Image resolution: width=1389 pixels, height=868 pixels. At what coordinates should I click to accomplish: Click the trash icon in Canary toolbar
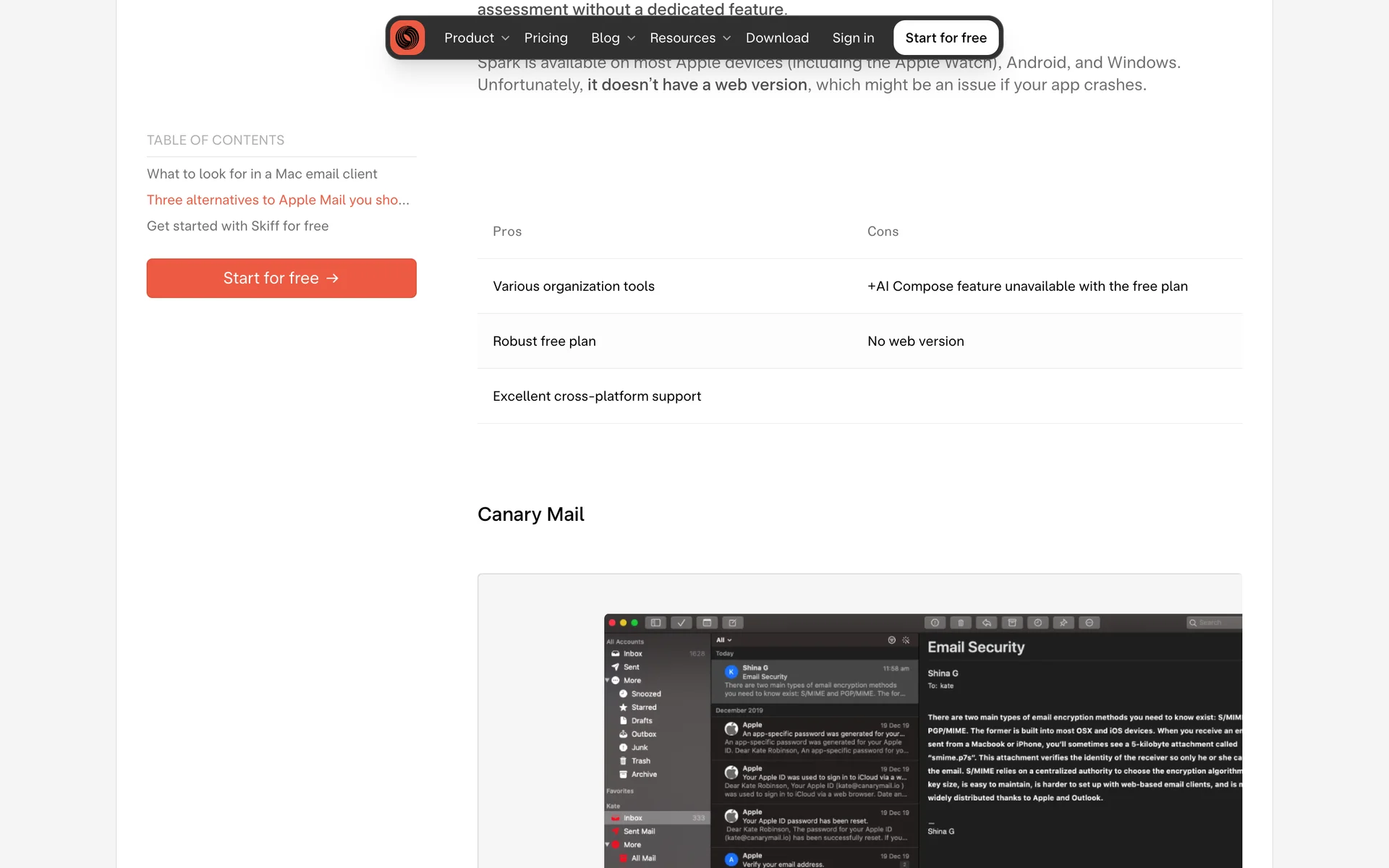tap(961, 623)
